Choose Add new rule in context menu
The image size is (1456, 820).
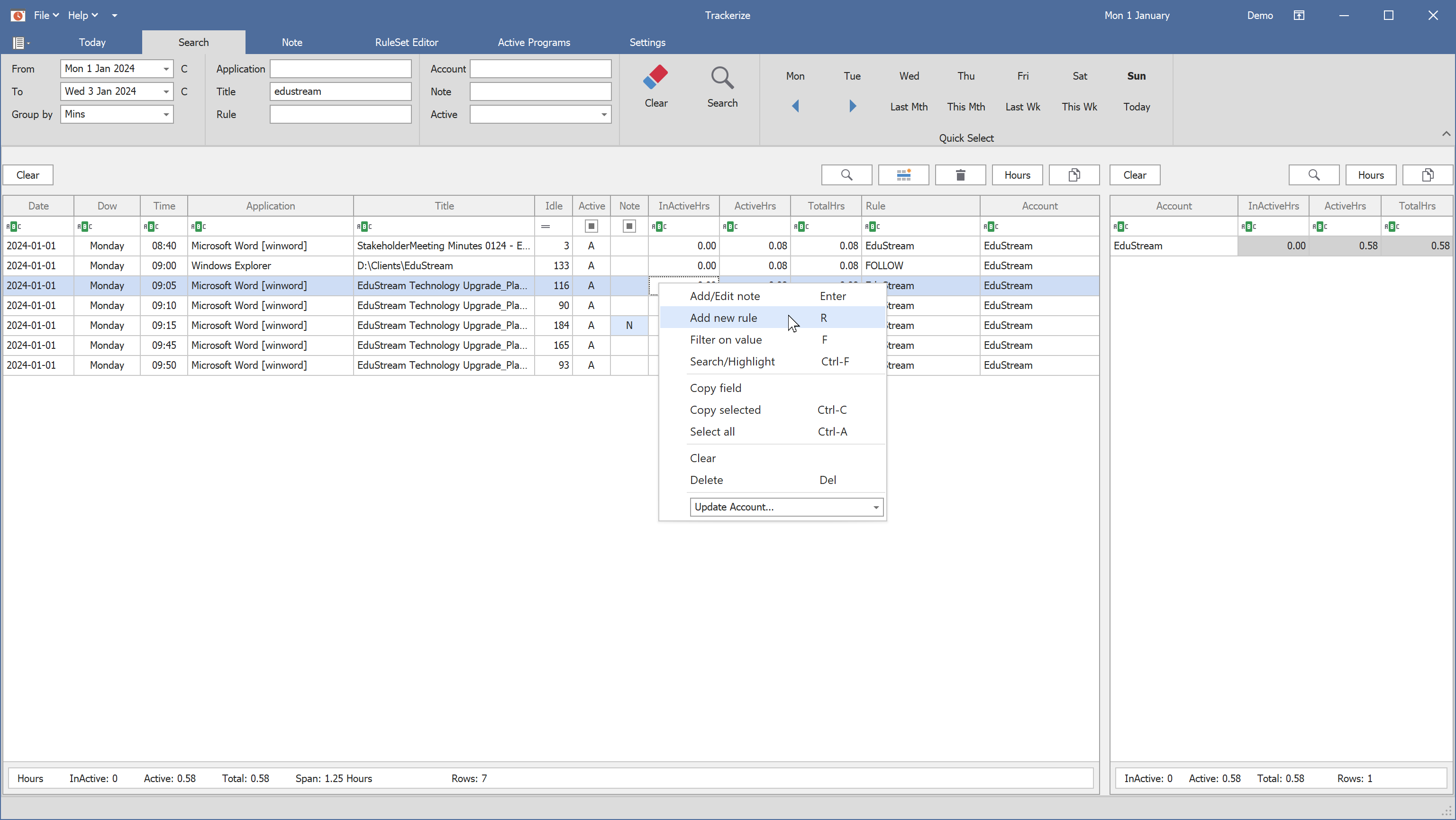[772, 318]
